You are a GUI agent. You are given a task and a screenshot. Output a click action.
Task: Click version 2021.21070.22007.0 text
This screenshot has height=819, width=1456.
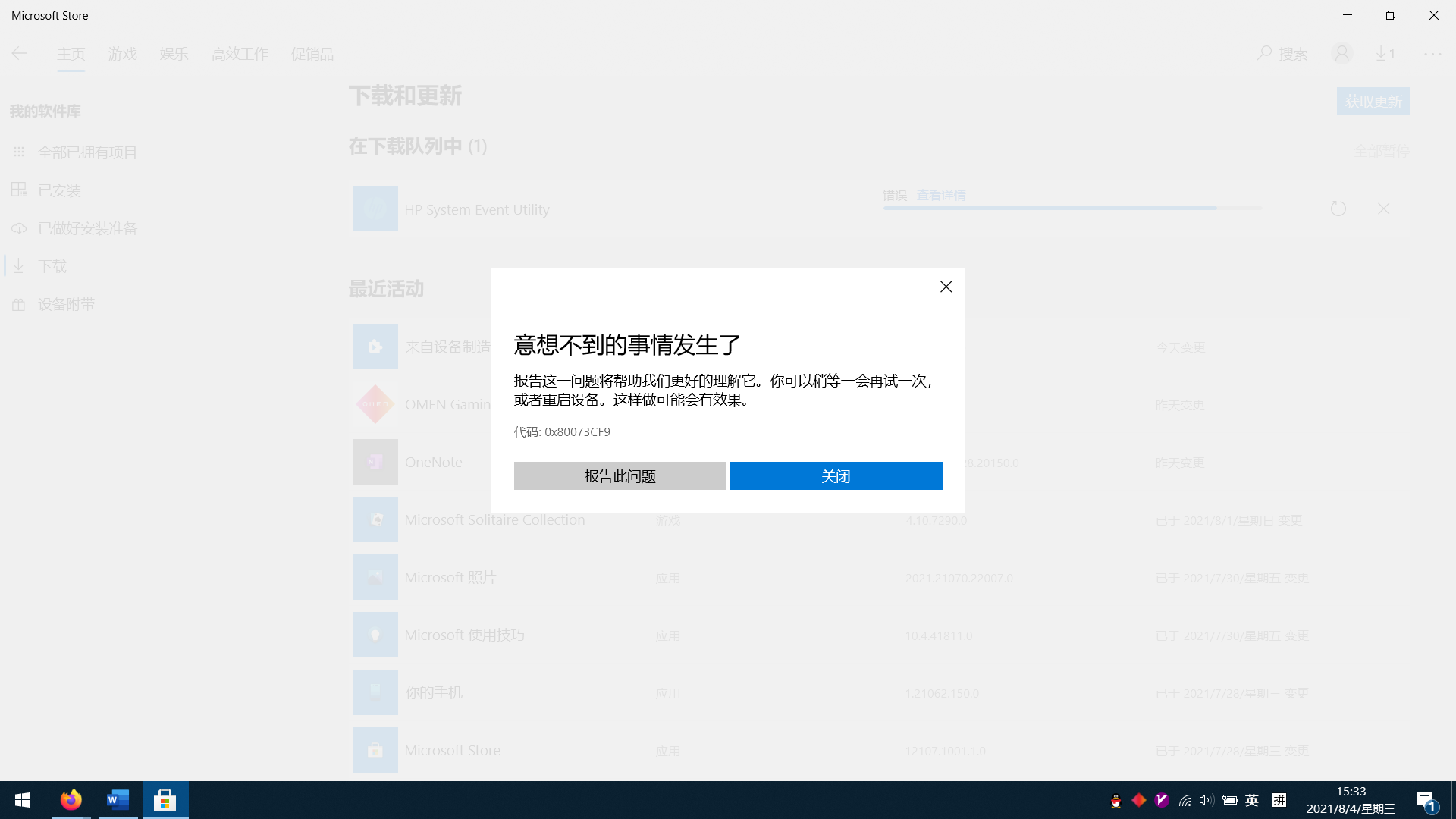coord(959,579)
